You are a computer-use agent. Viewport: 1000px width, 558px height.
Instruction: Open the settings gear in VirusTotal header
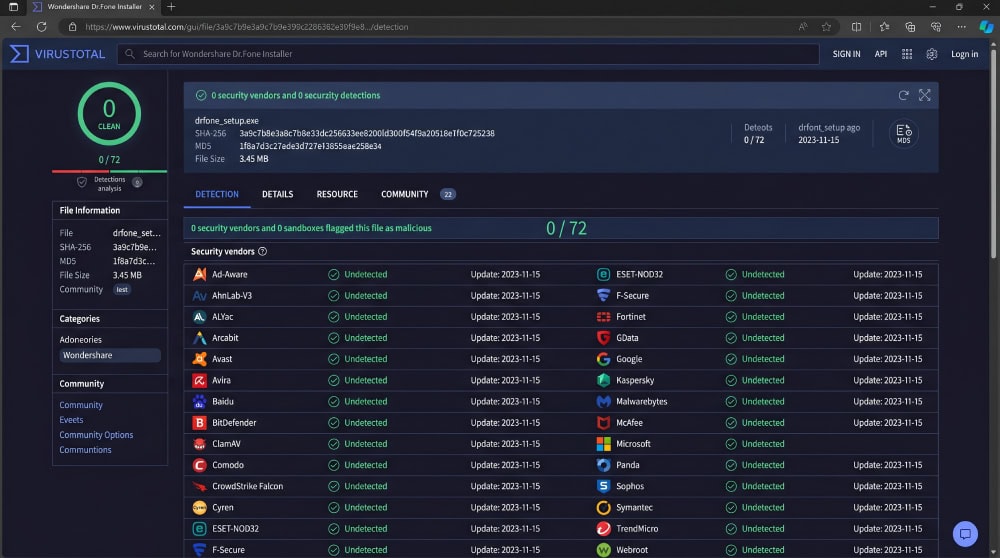point(932,54)
